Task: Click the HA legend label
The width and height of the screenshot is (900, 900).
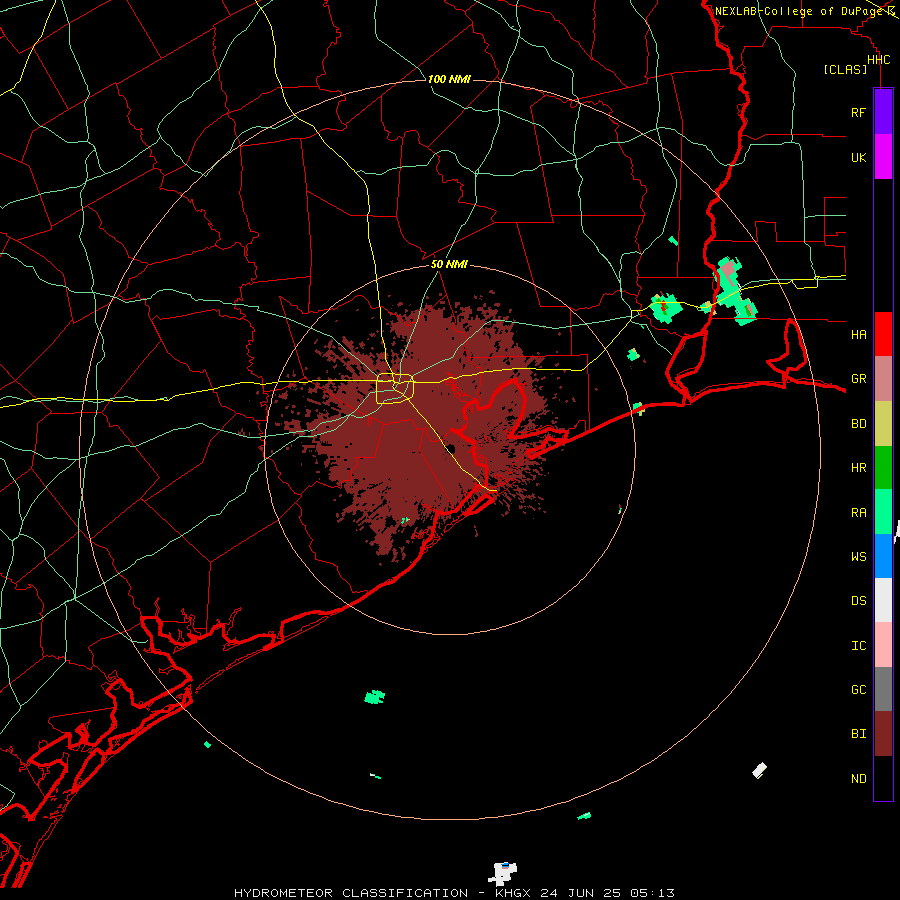Action: coord(859,334)
